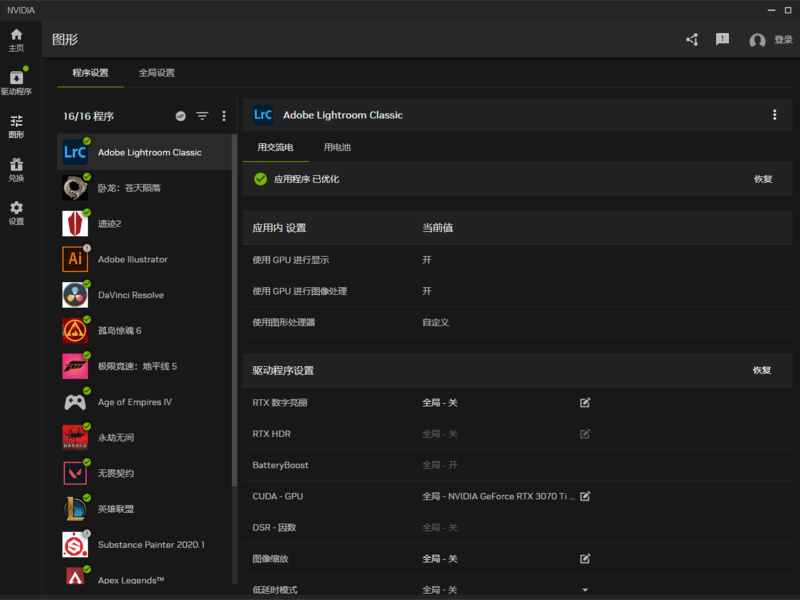Click the 英雄联盟 League icon
The width and height of the screenshot is (800, 600).
click(x=75, y=509)
